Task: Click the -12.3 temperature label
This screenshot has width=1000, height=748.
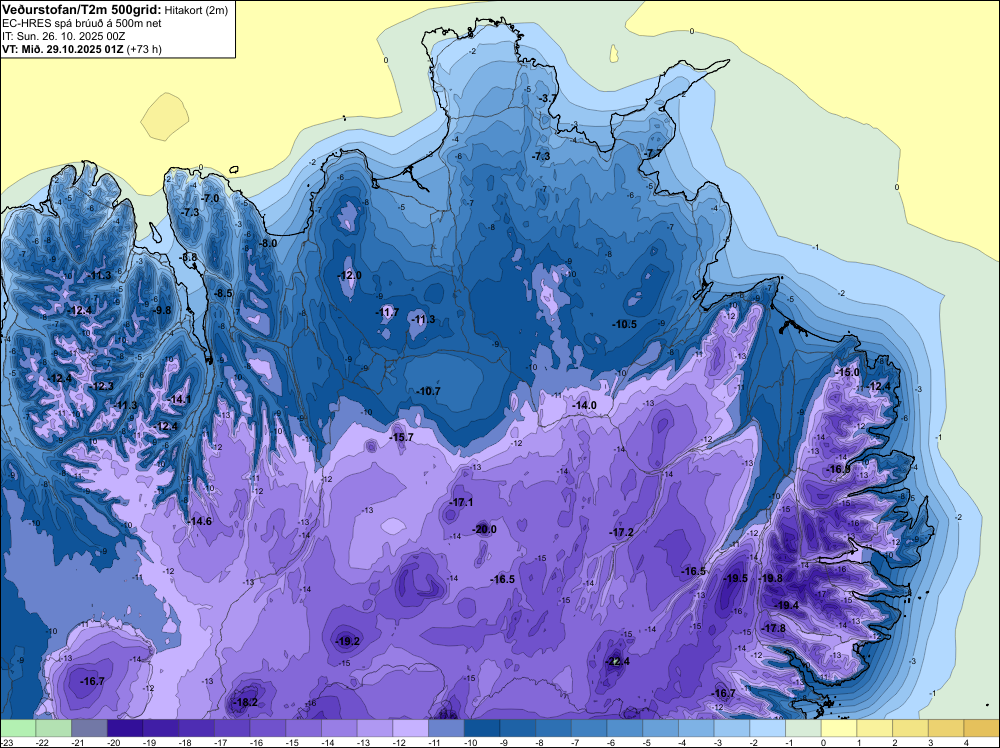Action: tap(101, 386)
